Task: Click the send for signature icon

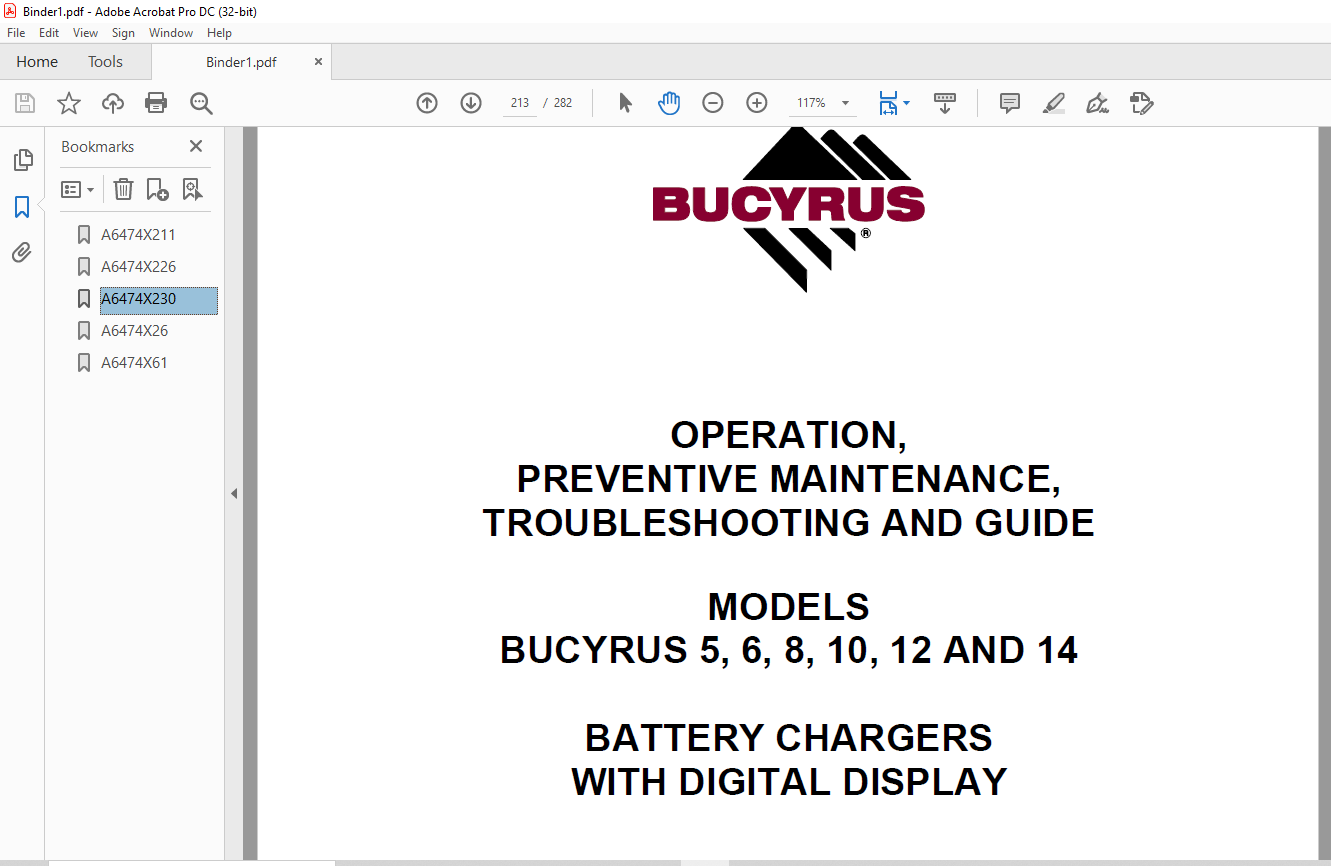Action: click(1142, 103)
